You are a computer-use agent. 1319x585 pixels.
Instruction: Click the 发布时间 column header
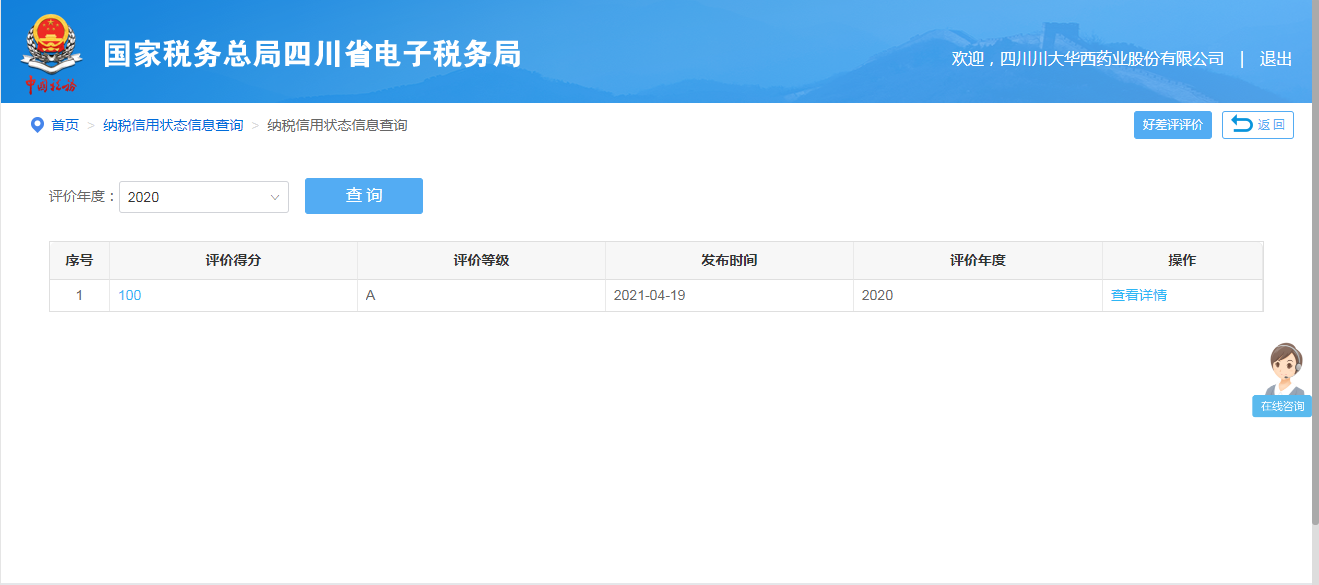point(729,260)
